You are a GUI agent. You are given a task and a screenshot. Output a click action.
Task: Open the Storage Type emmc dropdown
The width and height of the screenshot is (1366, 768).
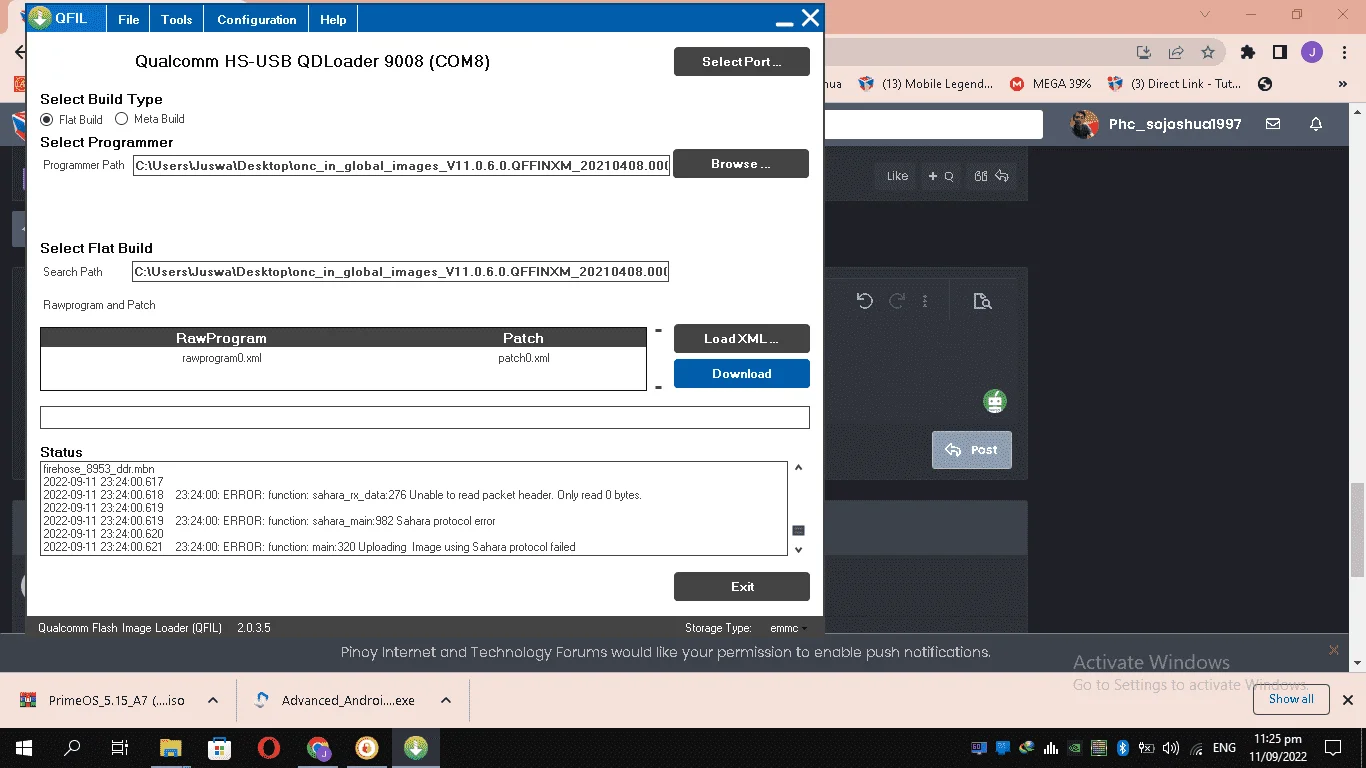click(788, 628)
